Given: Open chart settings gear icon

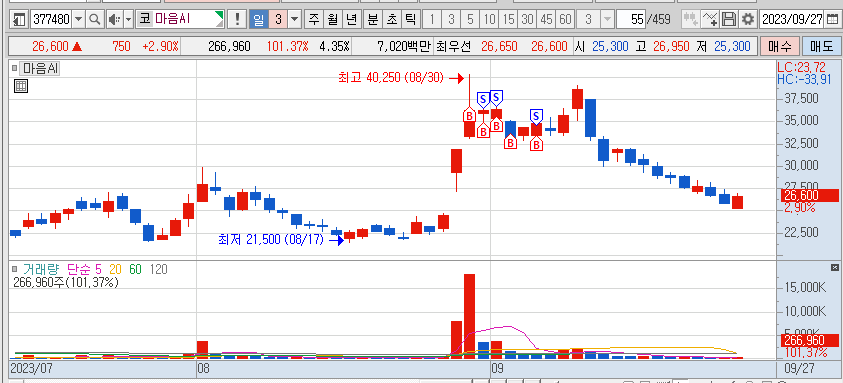Looking at the screenshot, I should [748, 20].
